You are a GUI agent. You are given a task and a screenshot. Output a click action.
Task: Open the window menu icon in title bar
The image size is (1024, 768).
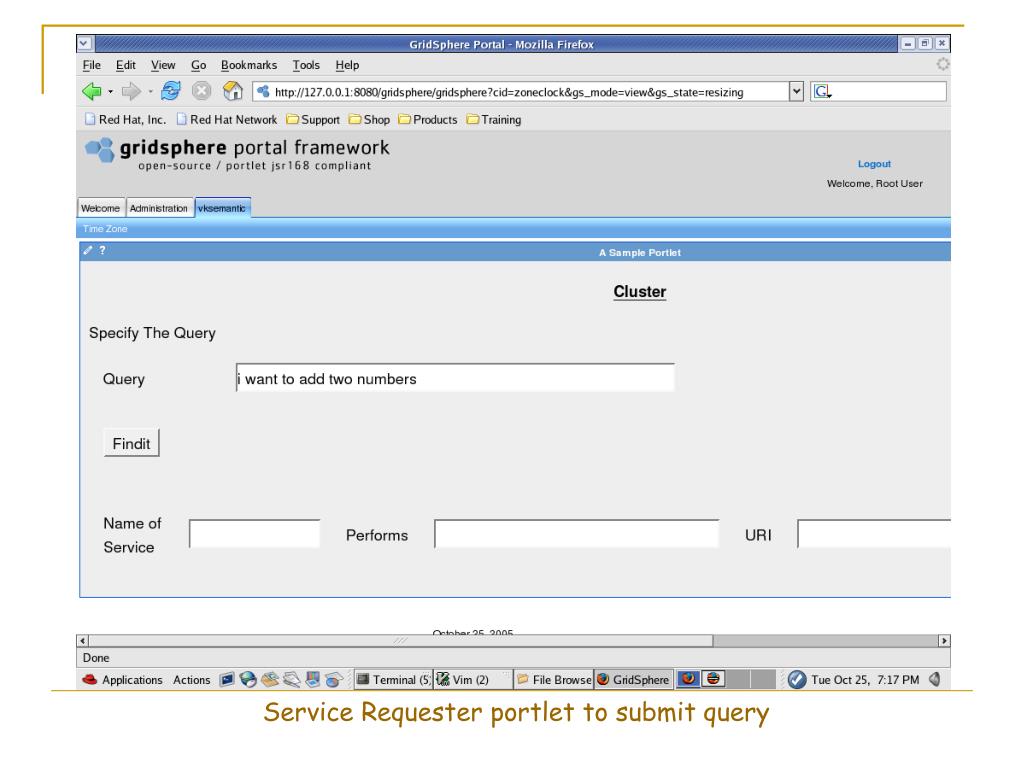coord(84,44)
